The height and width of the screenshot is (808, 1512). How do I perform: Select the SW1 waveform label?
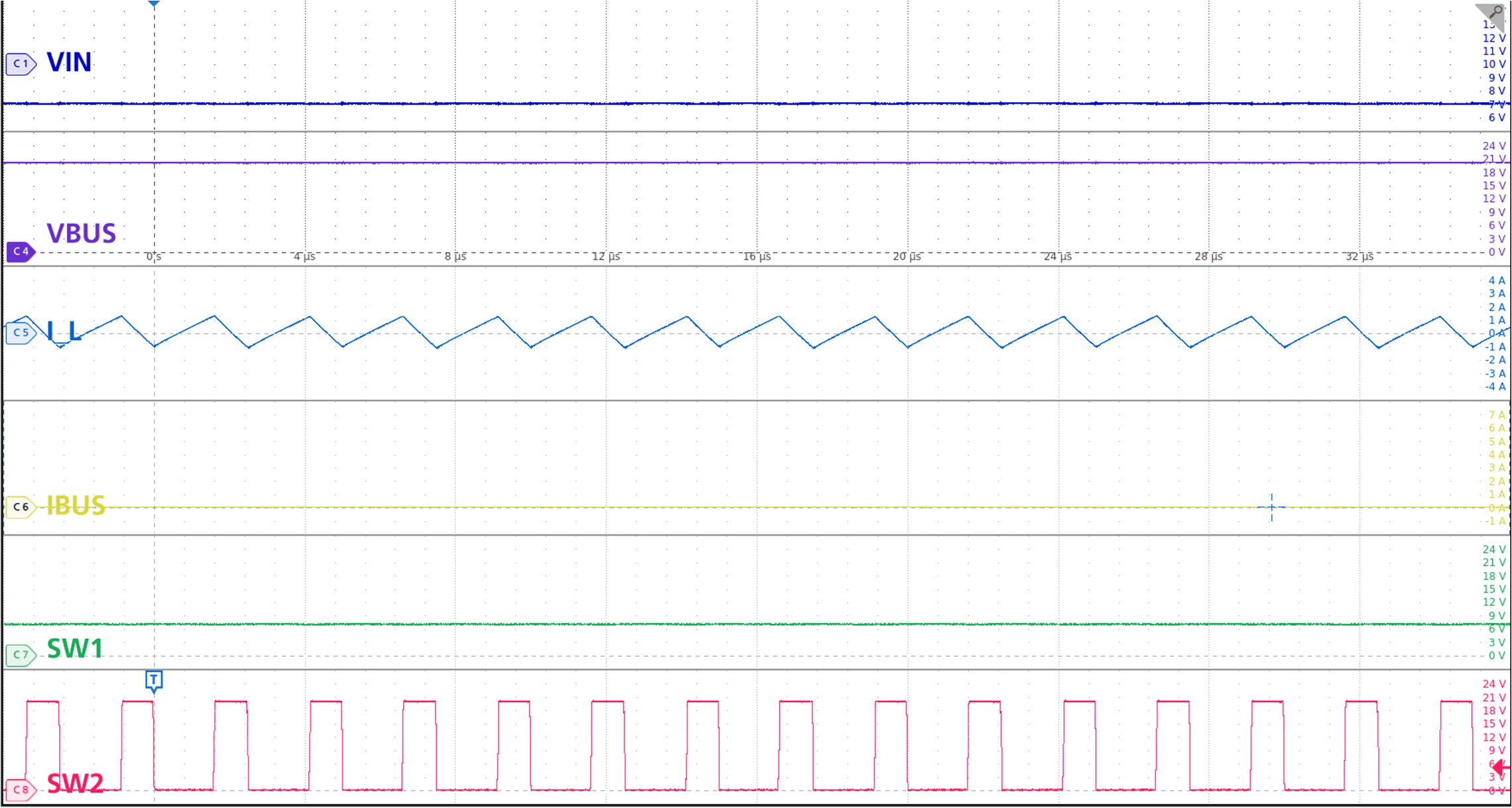pos(75,648)
